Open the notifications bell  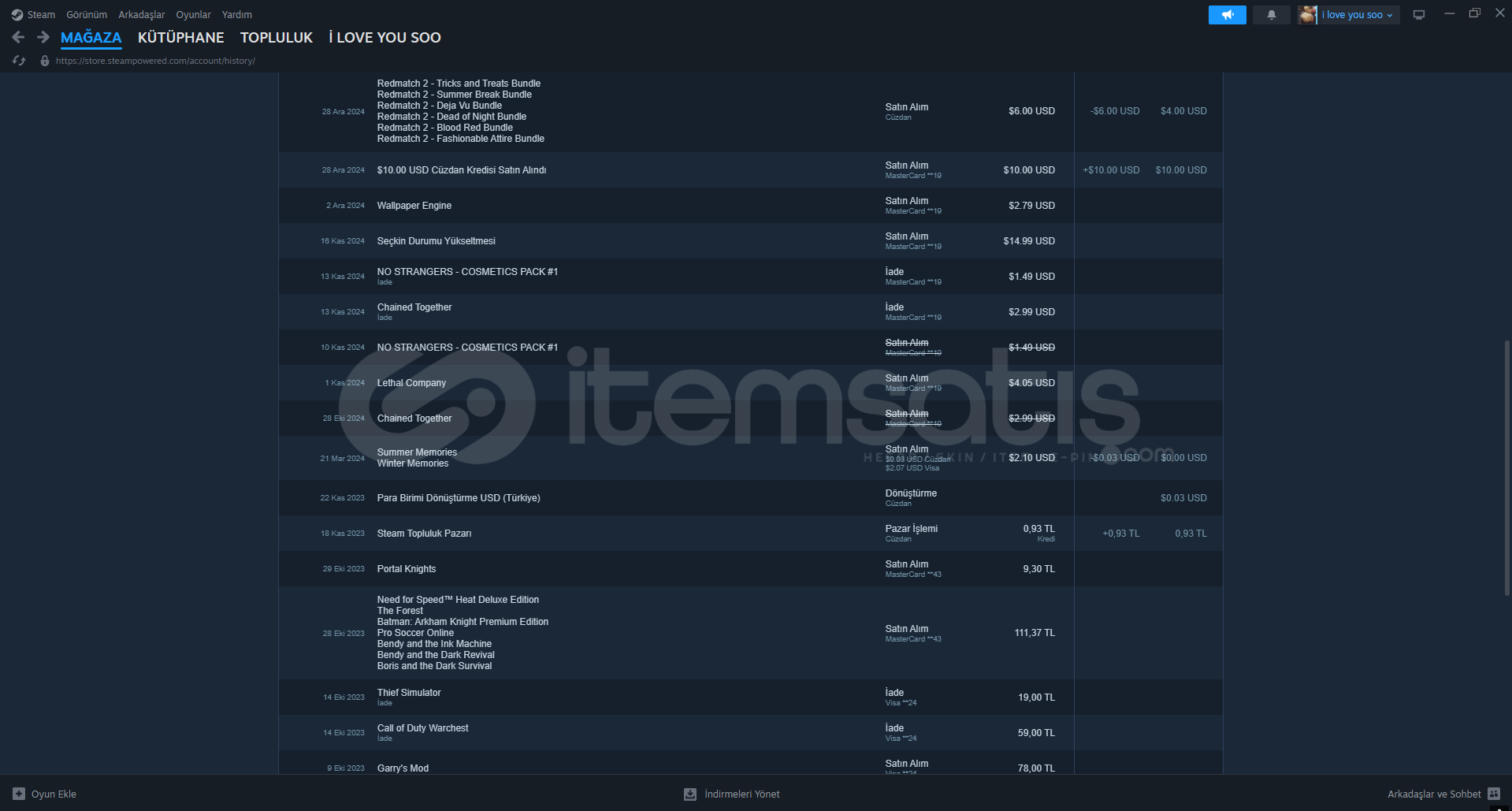pos(1271,15)
